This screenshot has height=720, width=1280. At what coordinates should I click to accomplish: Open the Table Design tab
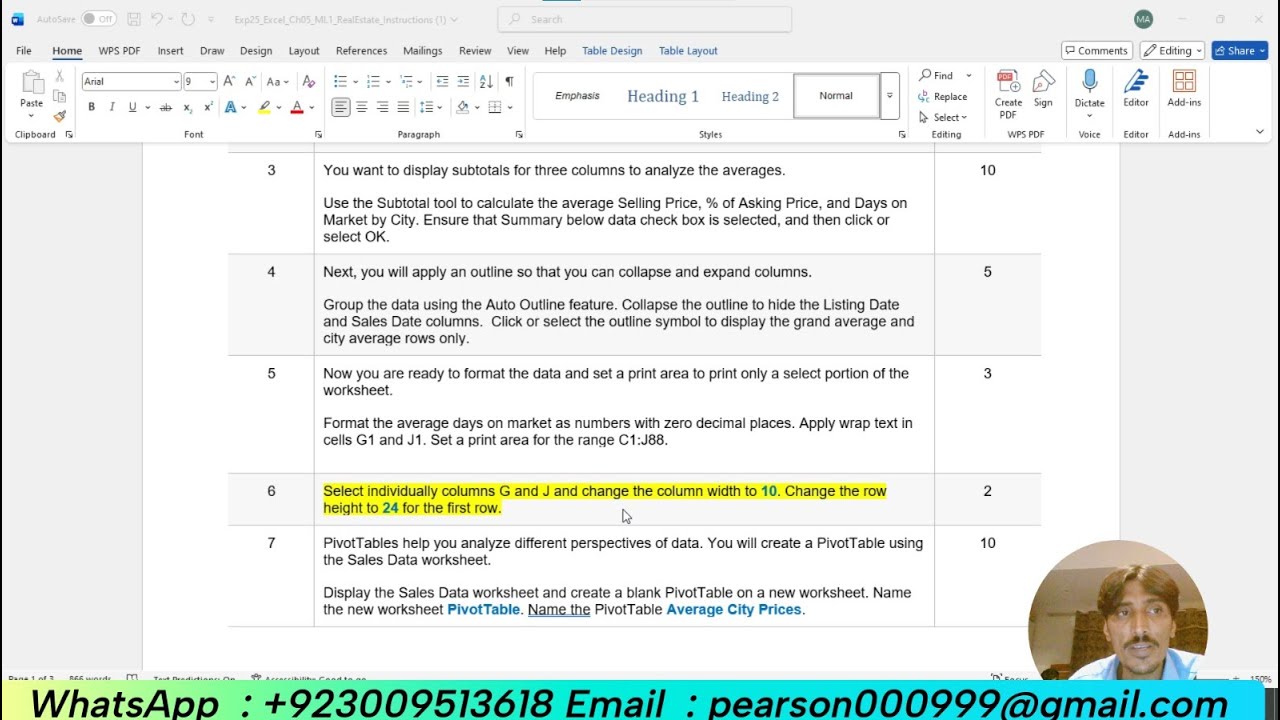(x=612, y=51)
